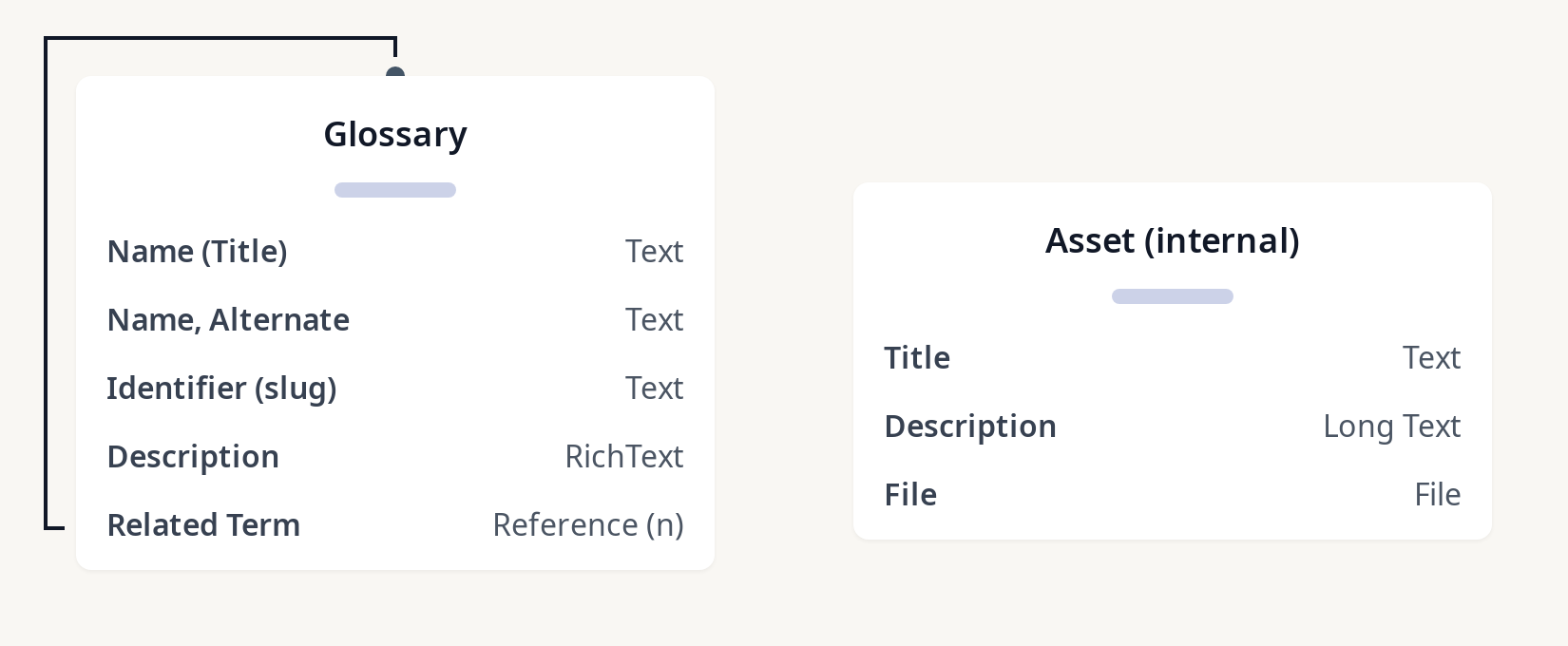
Task: Click the Text type beside Name, Alternate
Action: pyautogui.click(x=654, y=320)
